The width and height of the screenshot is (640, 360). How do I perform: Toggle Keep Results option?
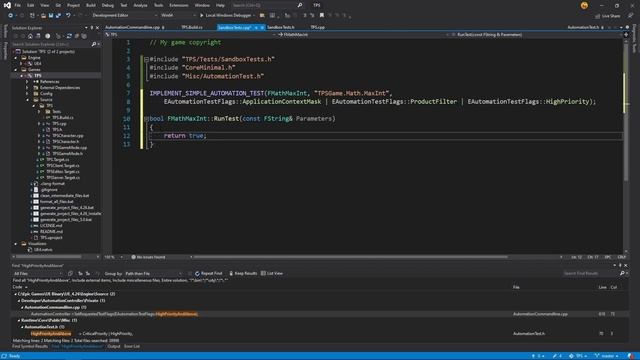[x=243, y=273]
